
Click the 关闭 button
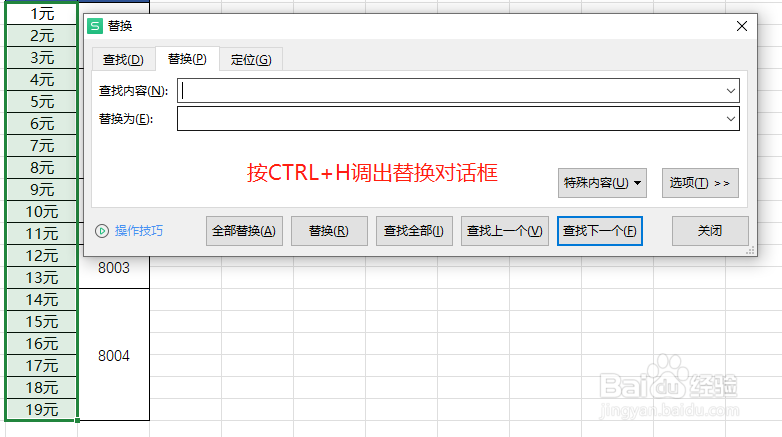coord(710,231)
